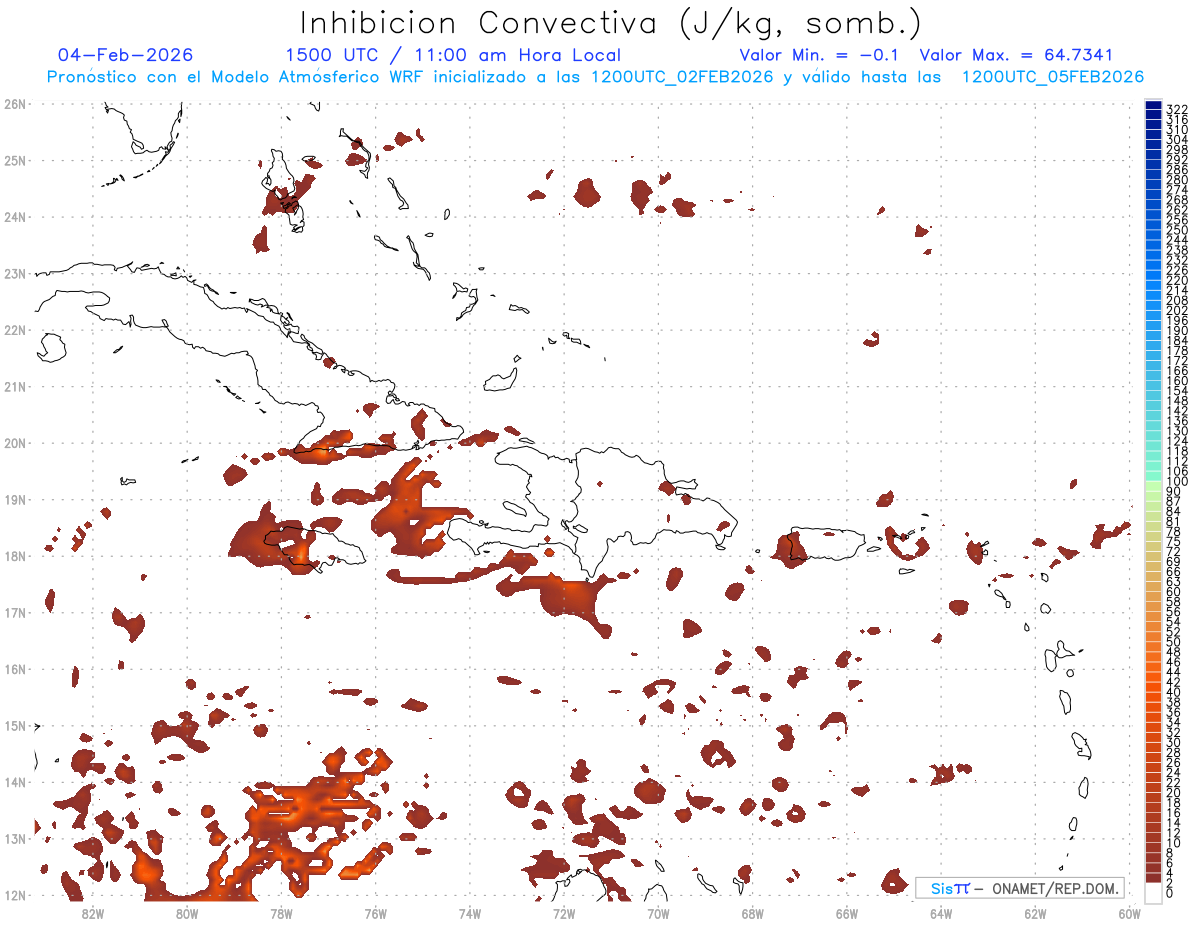Click the dark blue 322 colorbar swatch
The height and width of the screenshot is (927, 1200).
[x=1153, y=105]
